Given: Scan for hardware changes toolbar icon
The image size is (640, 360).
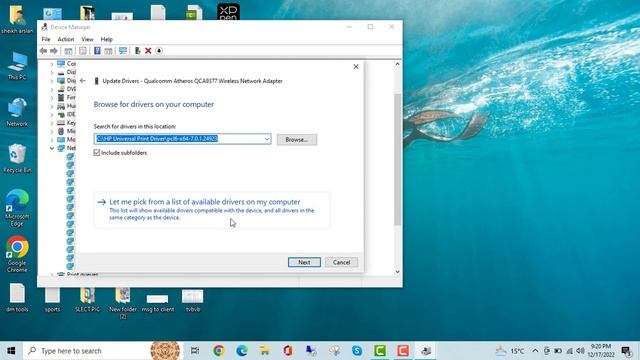Looking at the screenshot, I should (122, 51).
